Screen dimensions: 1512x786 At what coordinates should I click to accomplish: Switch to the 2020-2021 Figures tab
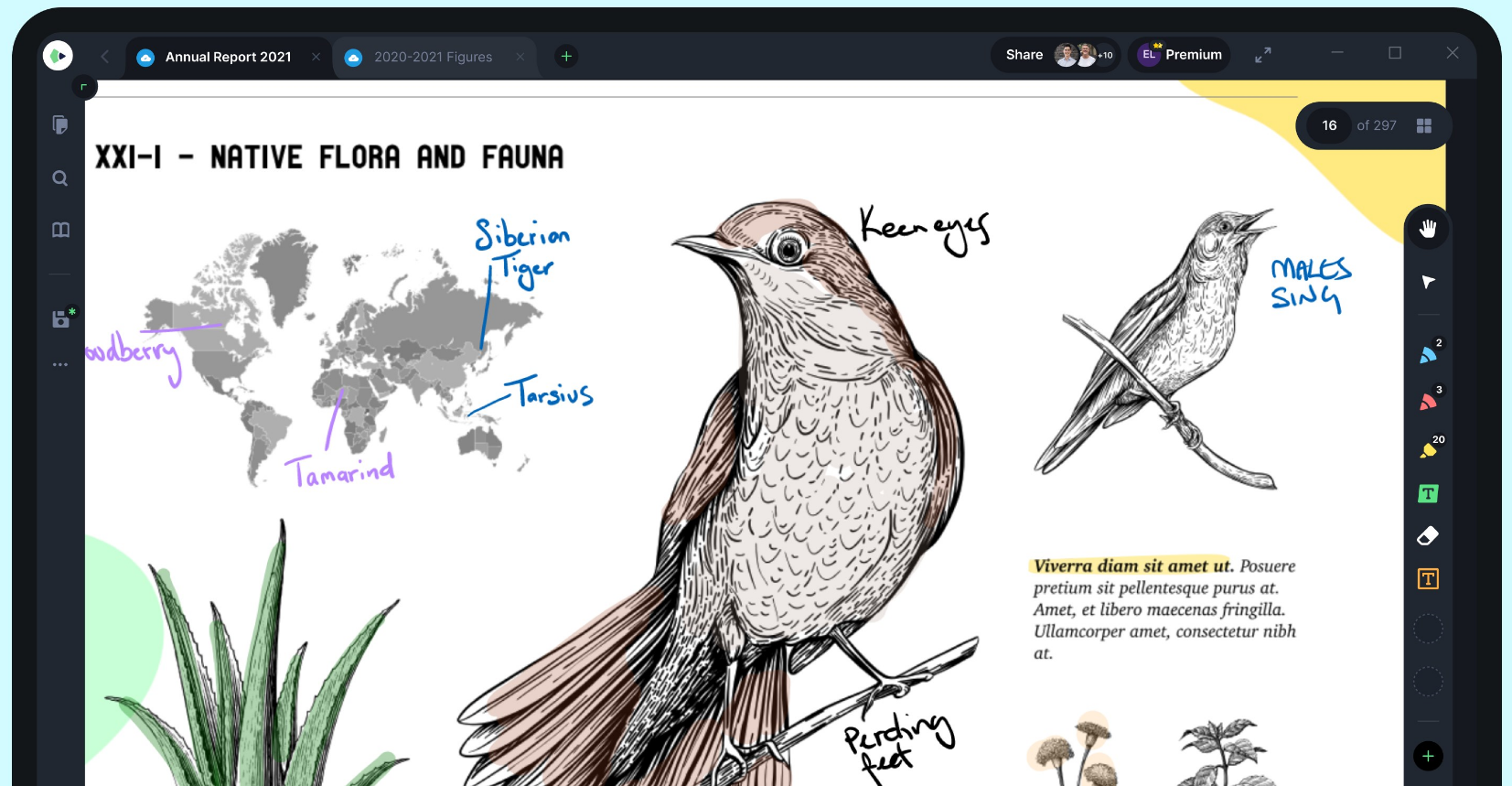(x=432, y=57)
